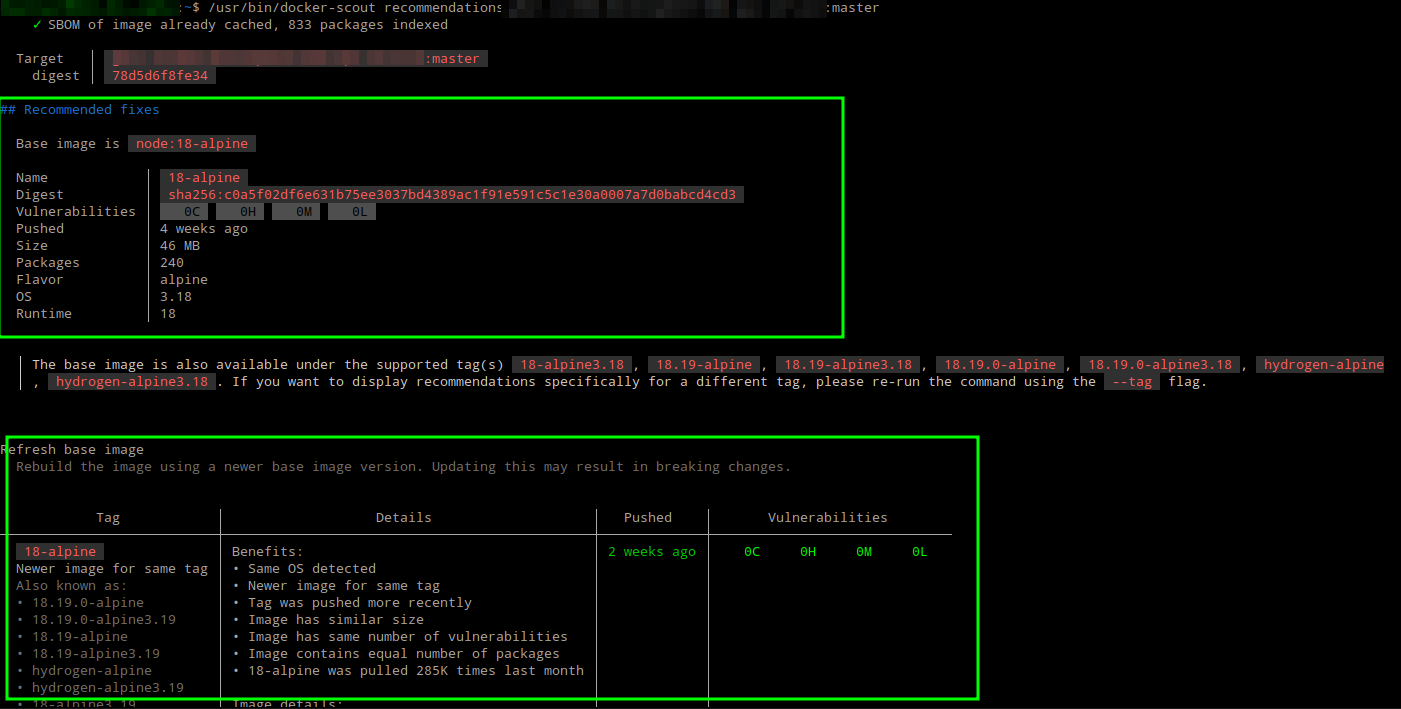This screenshot has width=1401, height=709.
Task: Click the 'Pushed' column header
Action: (648, 518)
